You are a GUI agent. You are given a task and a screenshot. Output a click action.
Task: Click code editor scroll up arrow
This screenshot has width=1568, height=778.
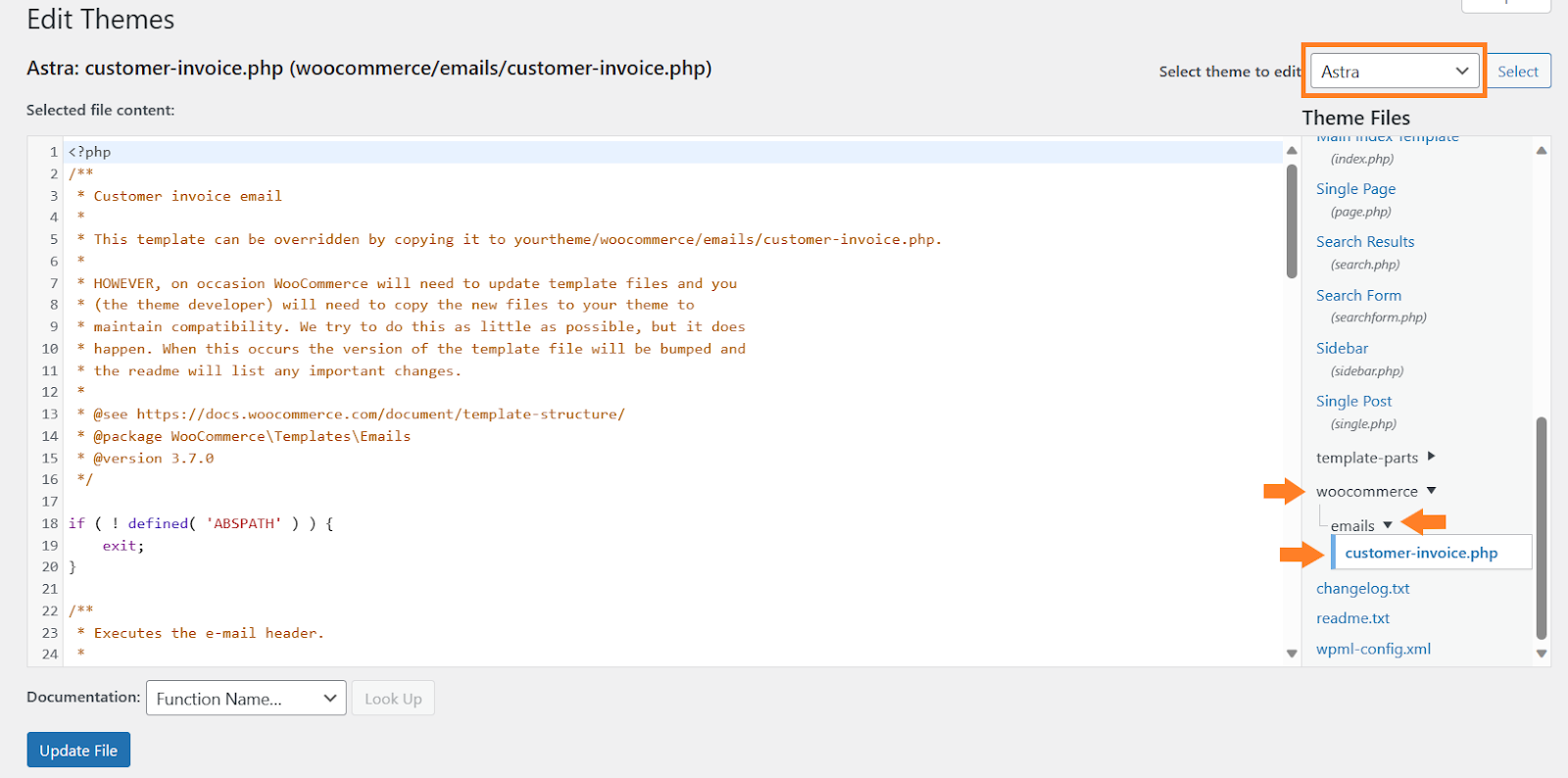tap(1292, 150)
